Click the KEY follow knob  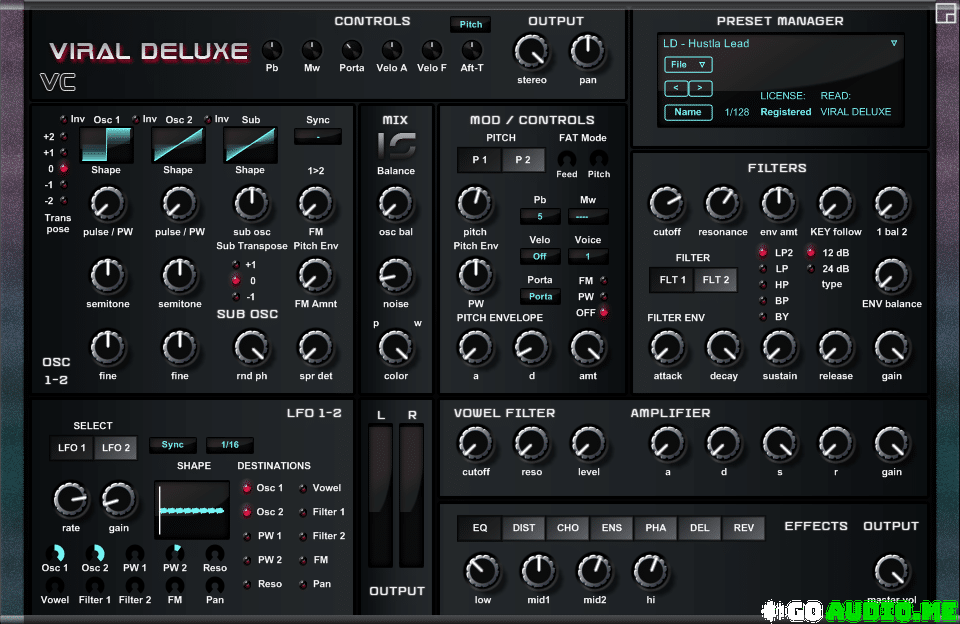[x=836, y=203]
